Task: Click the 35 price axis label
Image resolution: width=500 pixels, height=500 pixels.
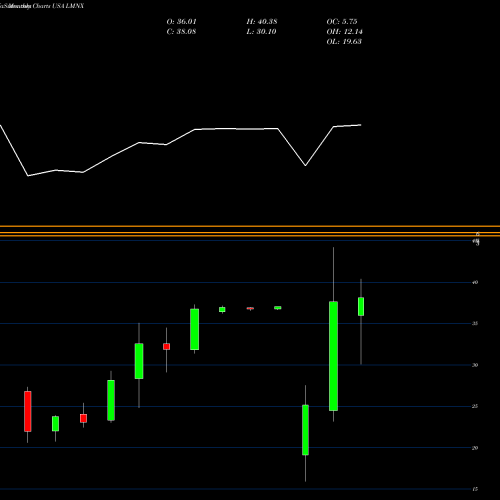Action: [x=475, y=323]
